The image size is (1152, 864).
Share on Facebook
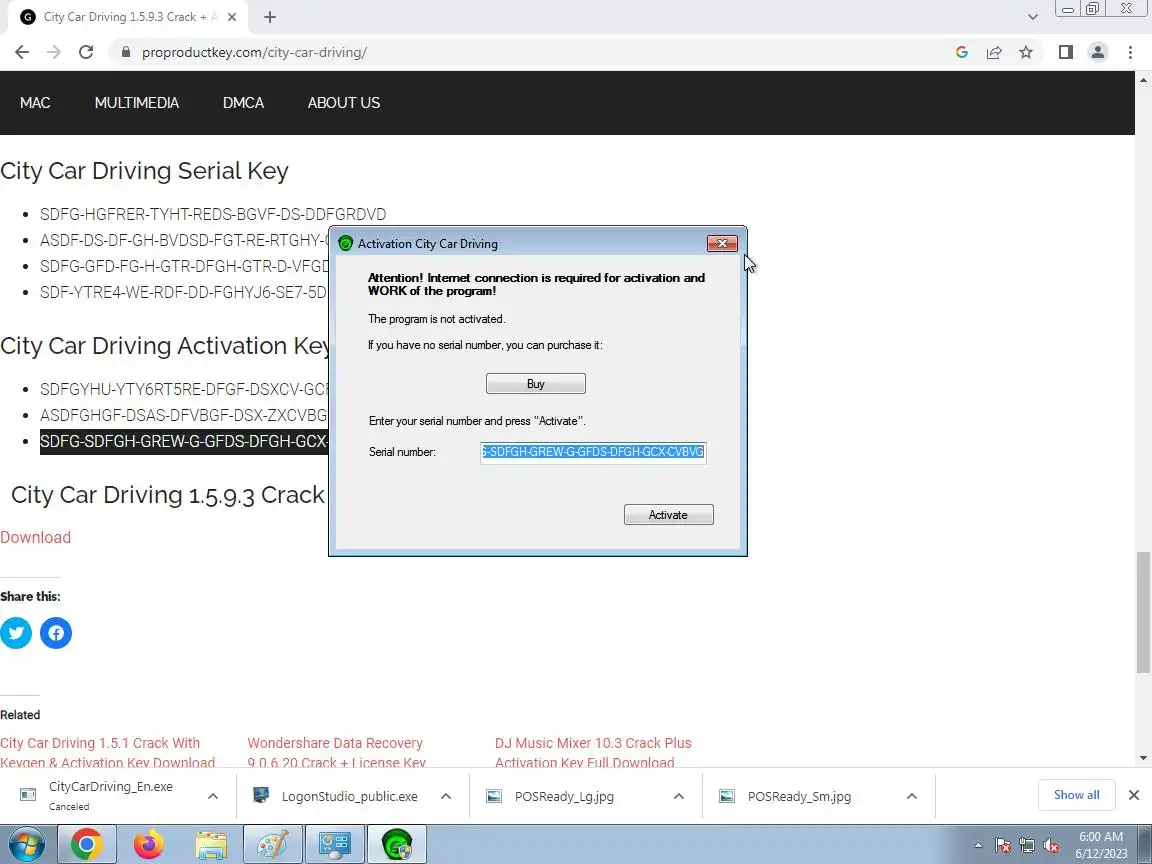pyautogui.click(x=56, y=633)
